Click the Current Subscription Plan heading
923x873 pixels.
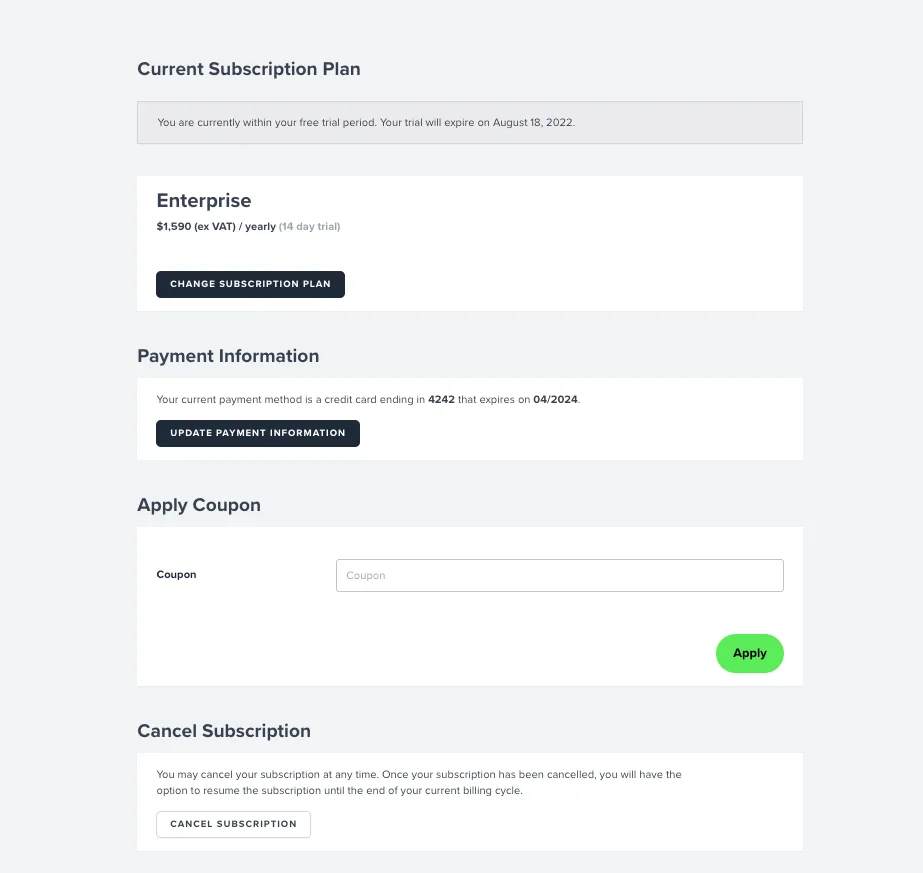pos(248,69)
